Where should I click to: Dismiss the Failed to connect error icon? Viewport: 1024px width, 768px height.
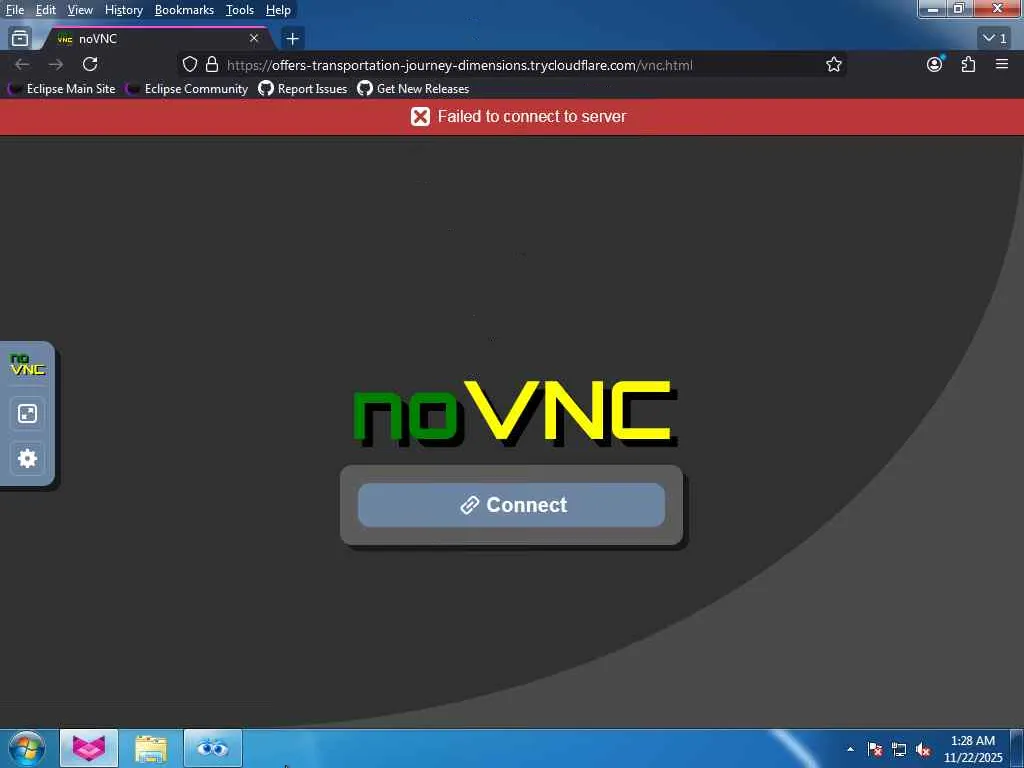pyautogui.click(x=420, y=116)
